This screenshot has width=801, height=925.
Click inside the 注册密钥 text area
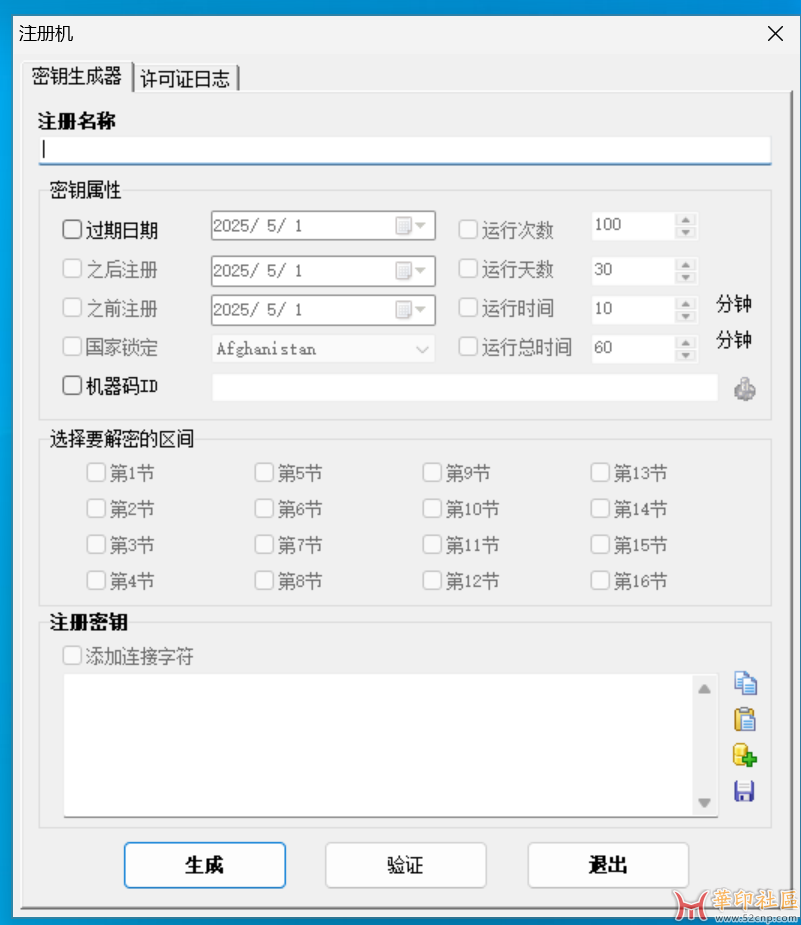point(378,746)
